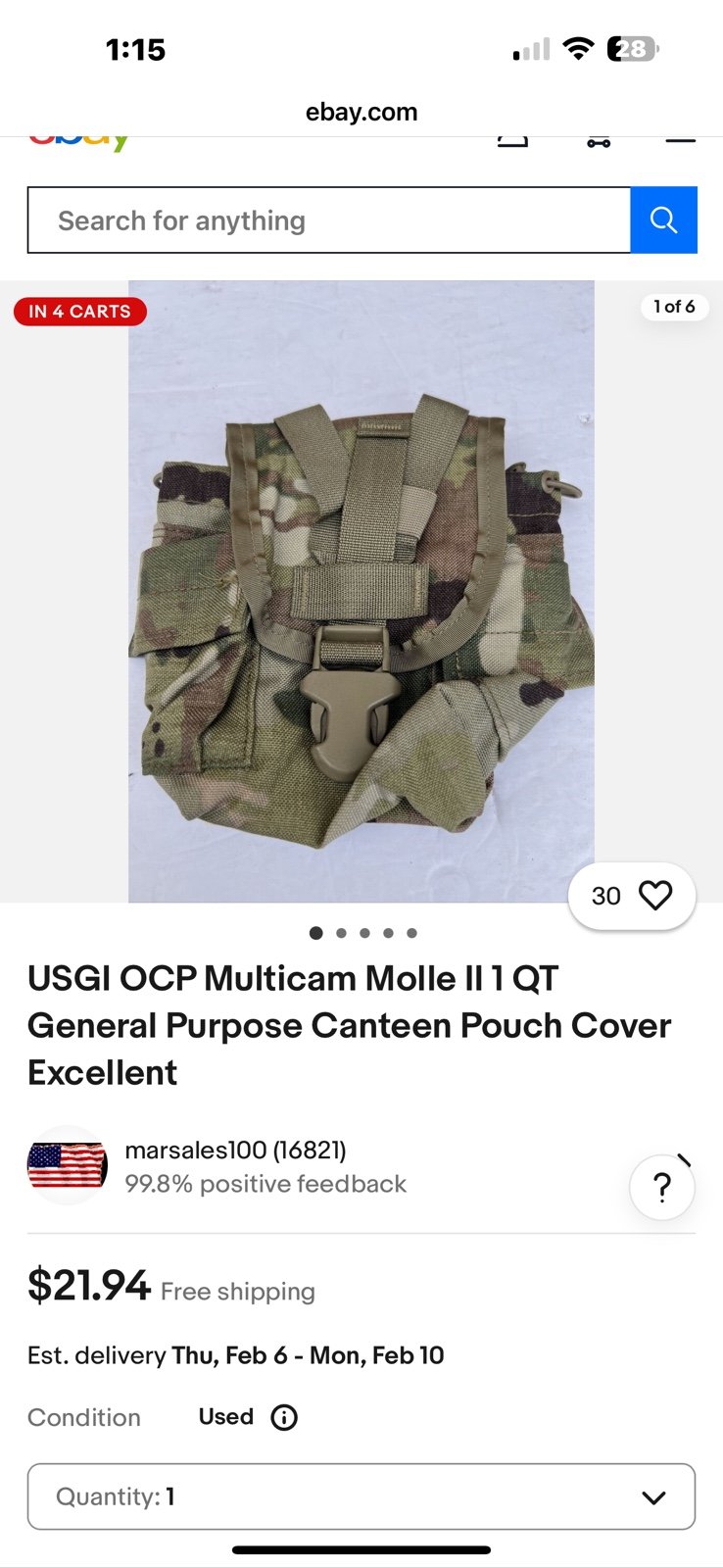
Task: Tap the partially hidden eBay logo
Action: (x=78, y=142)
